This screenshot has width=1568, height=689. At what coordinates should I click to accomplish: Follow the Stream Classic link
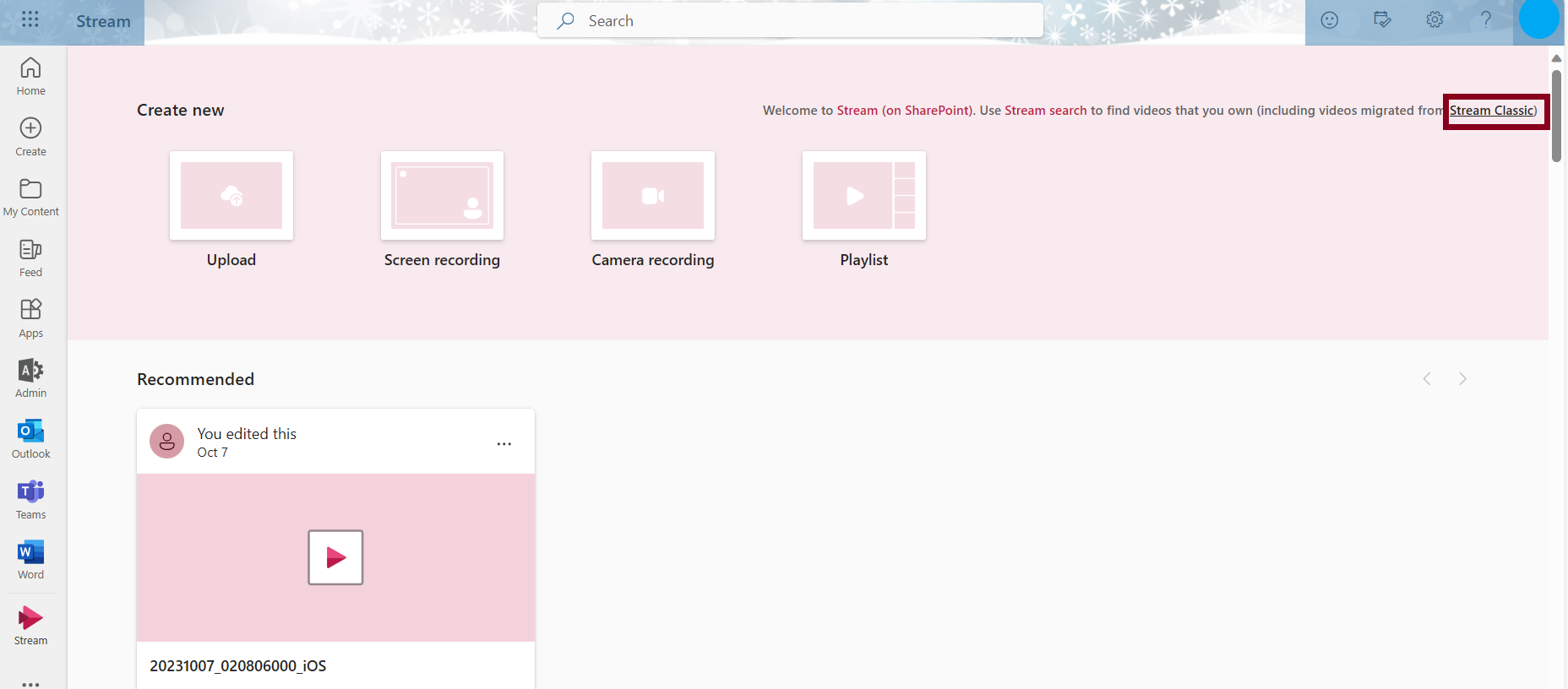tap(1492, 111)
